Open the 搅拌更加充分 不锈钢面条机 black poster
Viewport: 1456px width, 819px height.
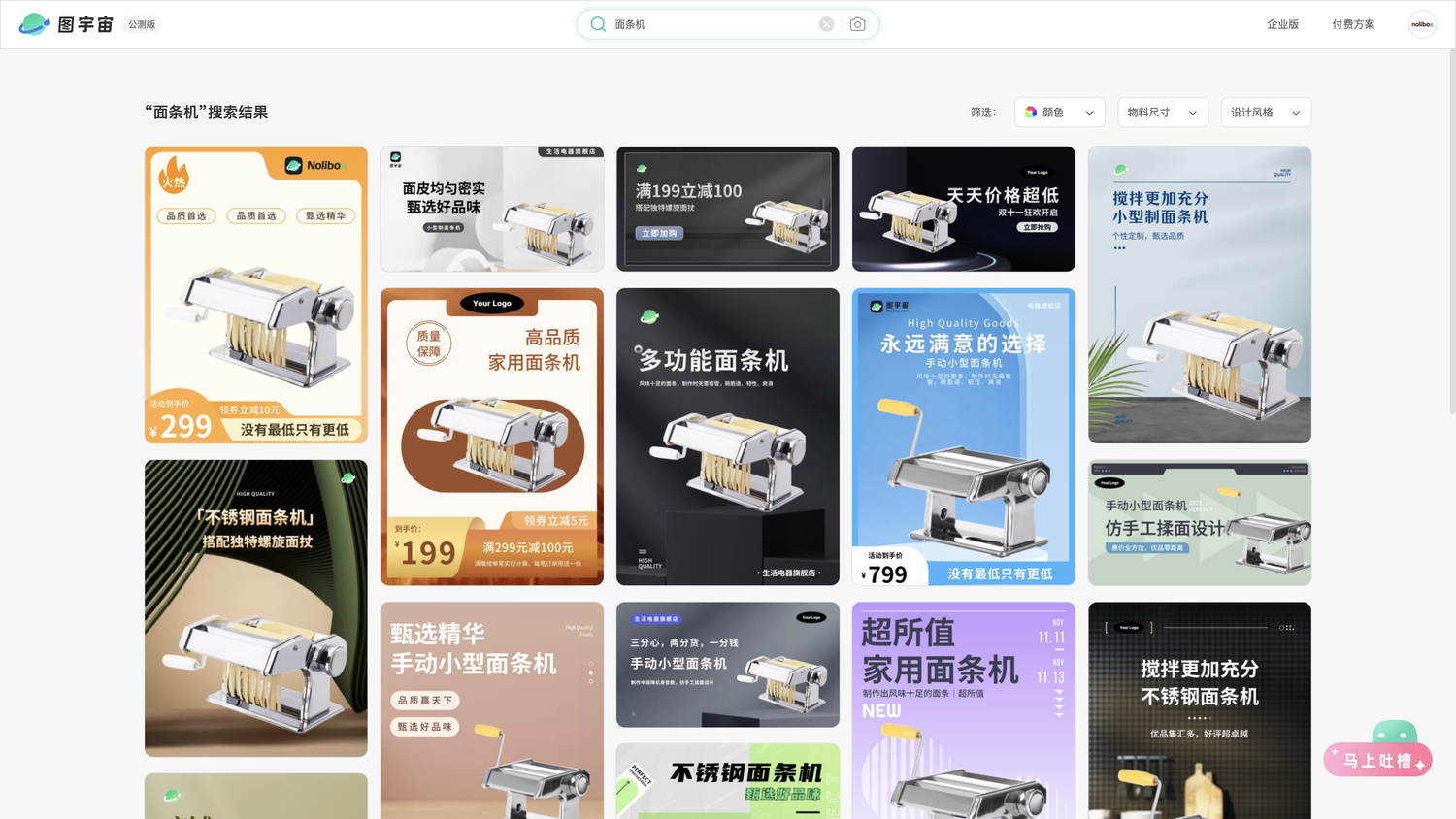1200,710
